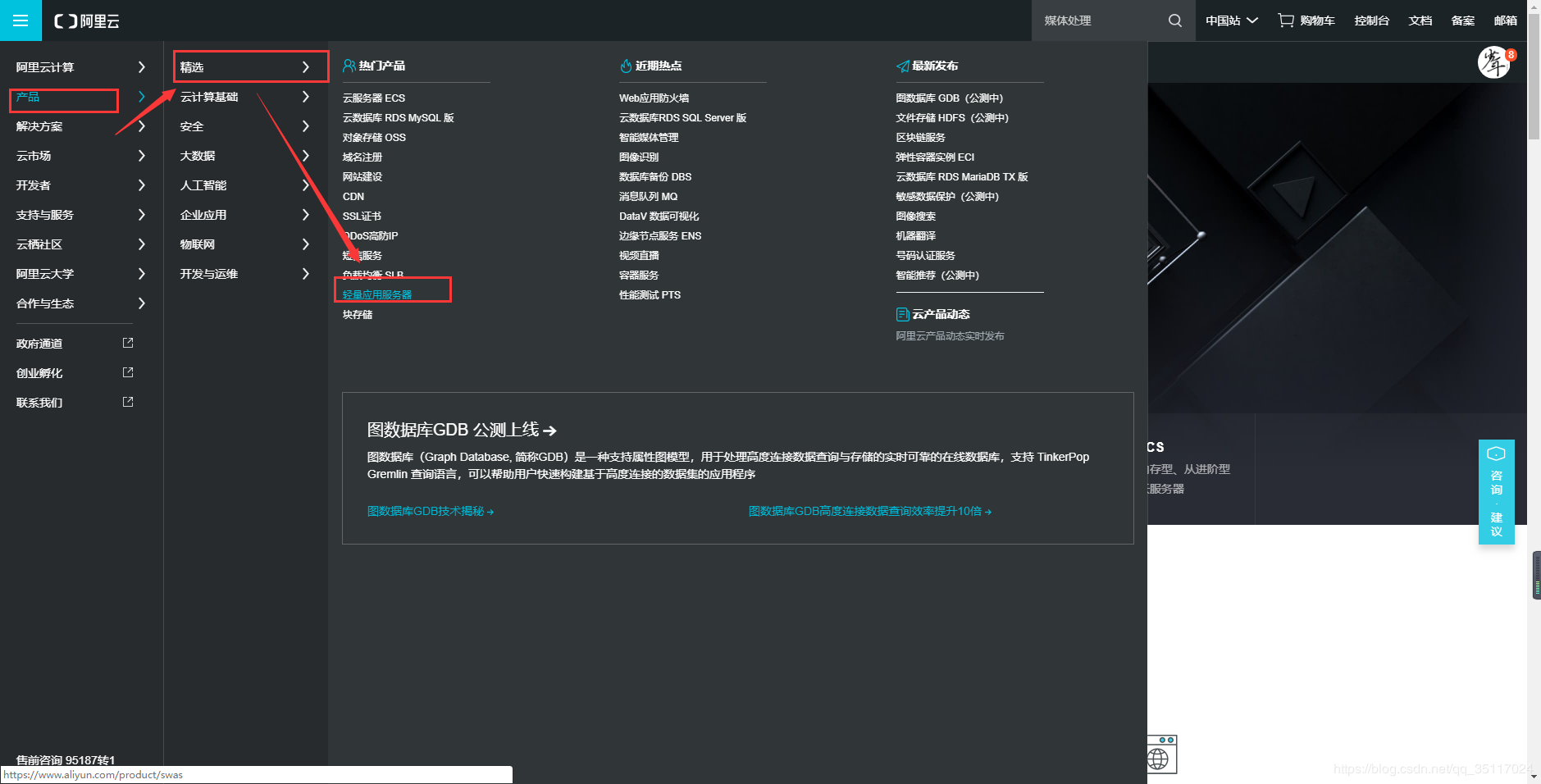Open the hamburger menu in top-left corner
Image resolution: width=1541 pixels, height=784 pixels.
pyautogui.click(x=21, y=21)
